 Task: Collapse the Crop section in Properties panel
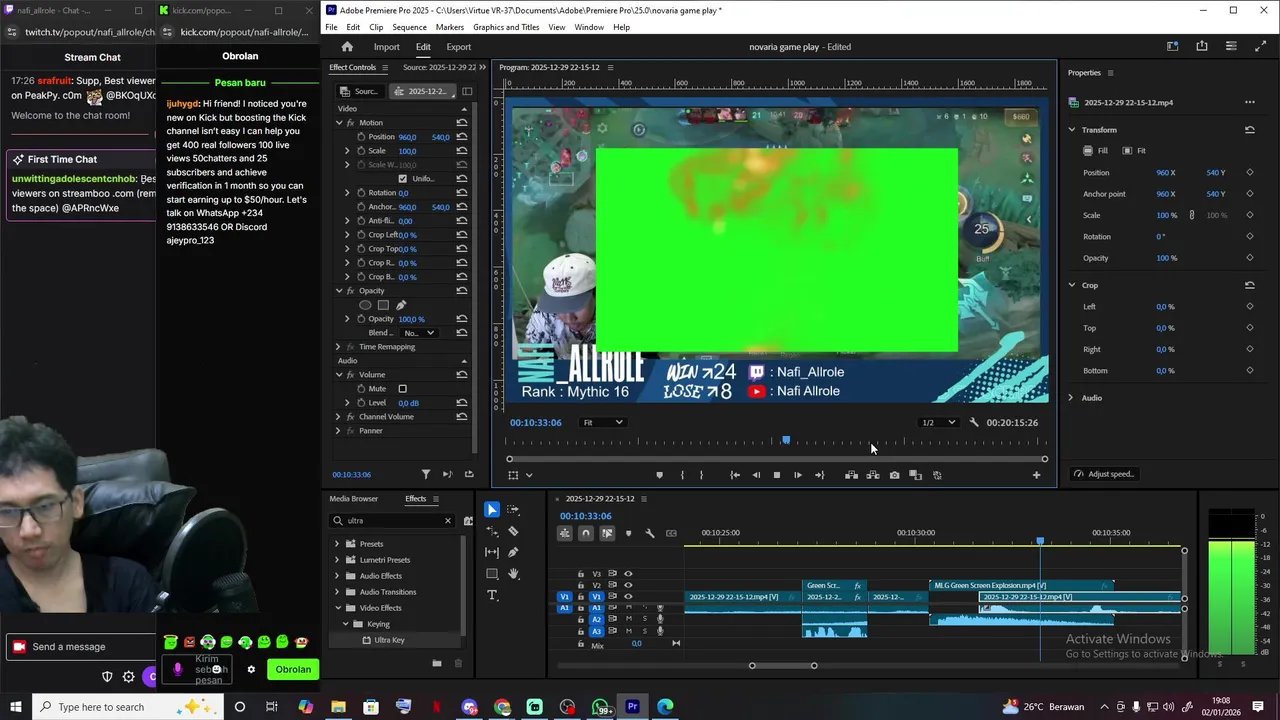(1071, 285)
